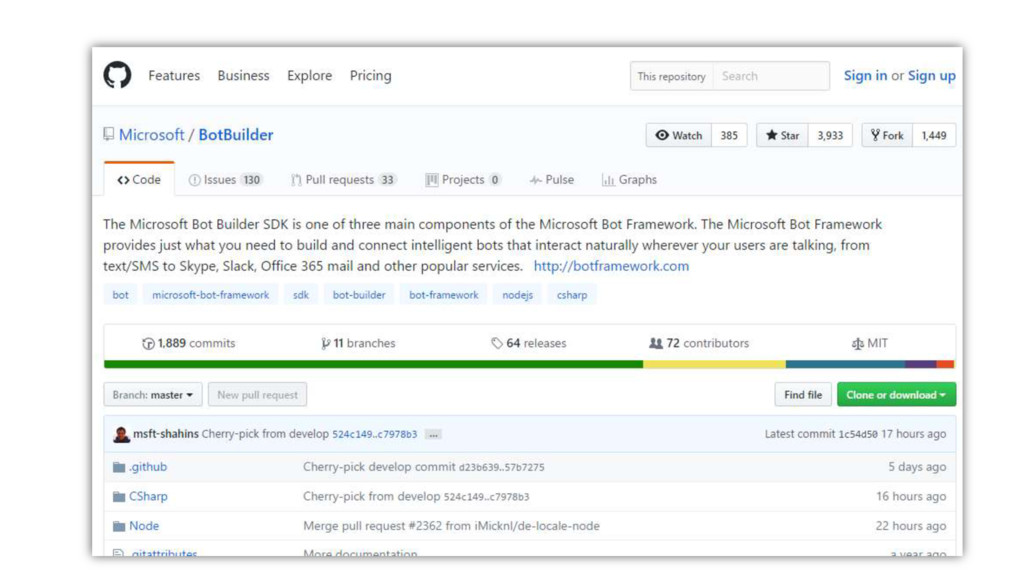
Task: Click the nodejs topic tag
Action: pyautogui.click(x=517, y=295)
